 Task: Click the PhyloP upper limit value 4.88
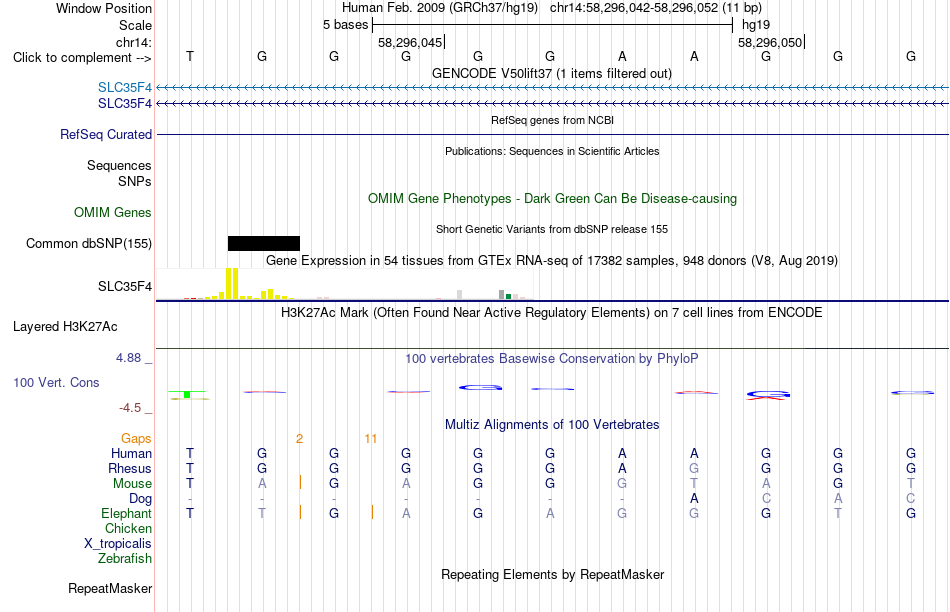pyautogui.click(x=128, y=358)
